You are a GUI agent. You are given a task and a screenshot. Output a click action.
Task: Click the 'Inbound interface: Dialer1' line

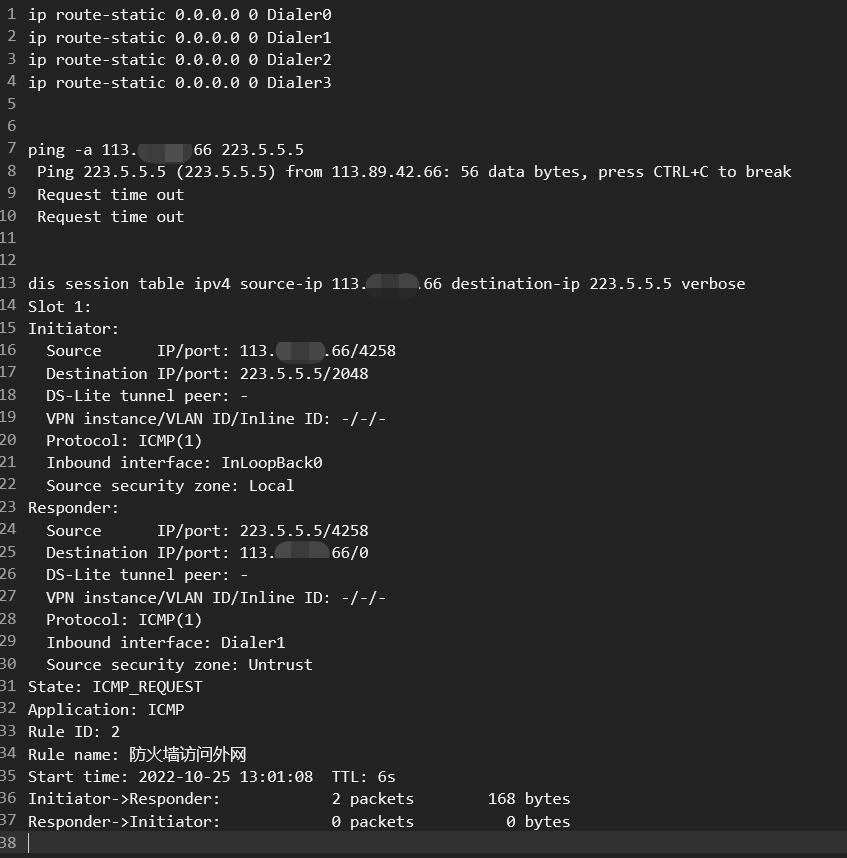(166, 642)
